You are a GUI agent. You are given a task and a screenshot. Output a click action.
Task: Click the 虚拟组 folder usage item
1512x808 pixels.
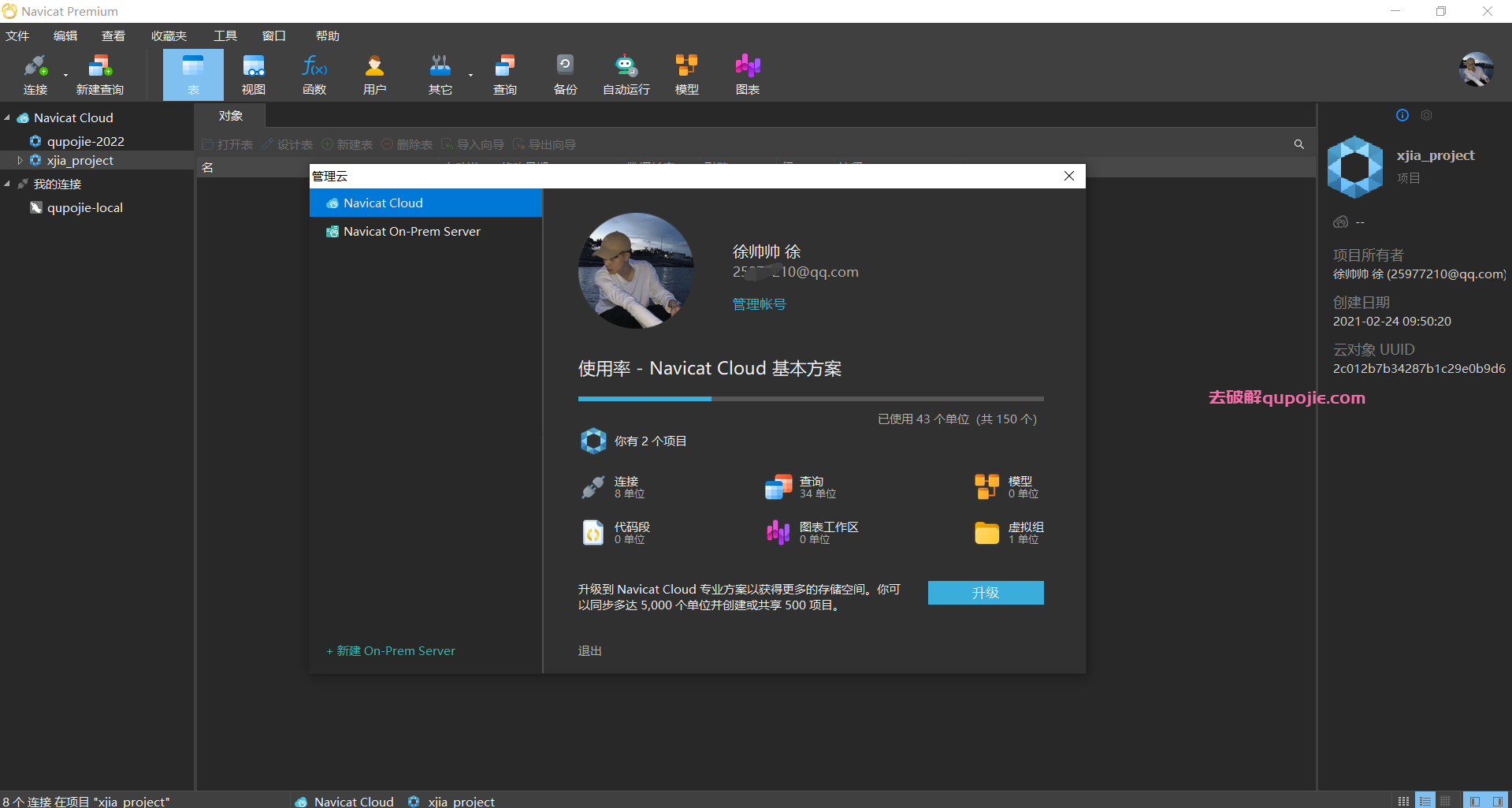point(1009,533)
